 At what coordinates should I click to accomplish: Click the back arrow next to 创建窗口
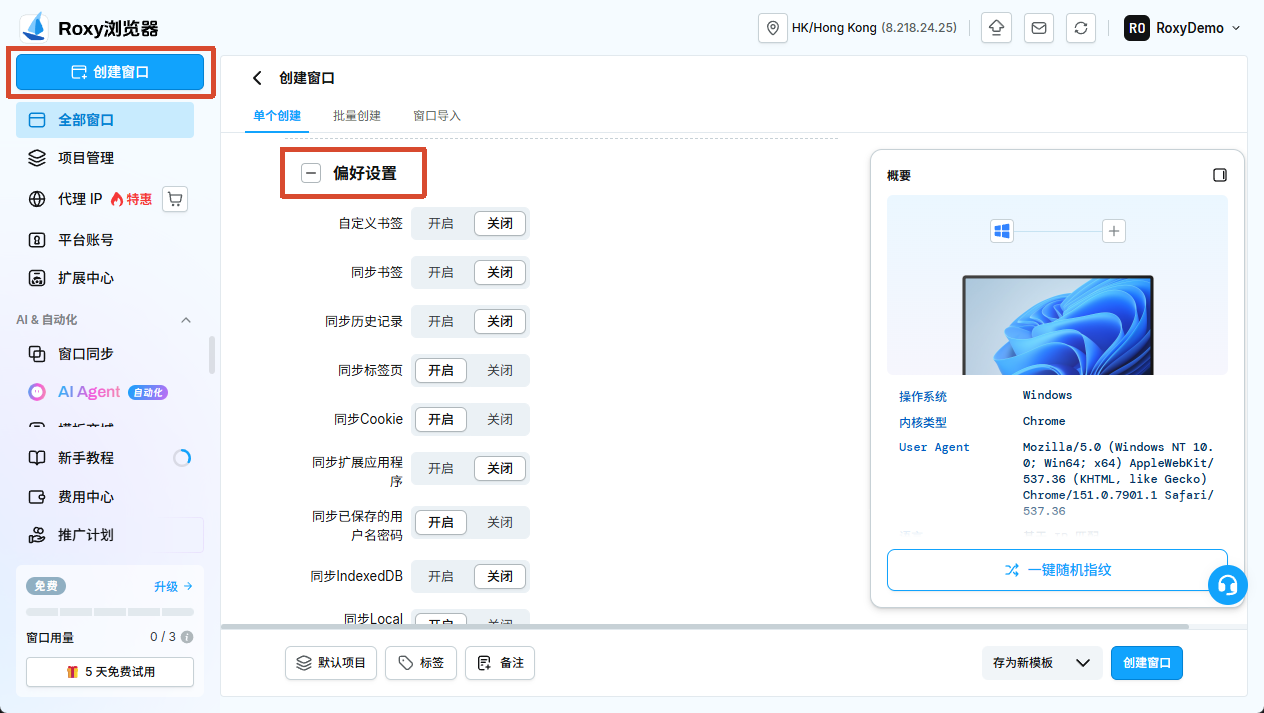[x=257, y=78]
